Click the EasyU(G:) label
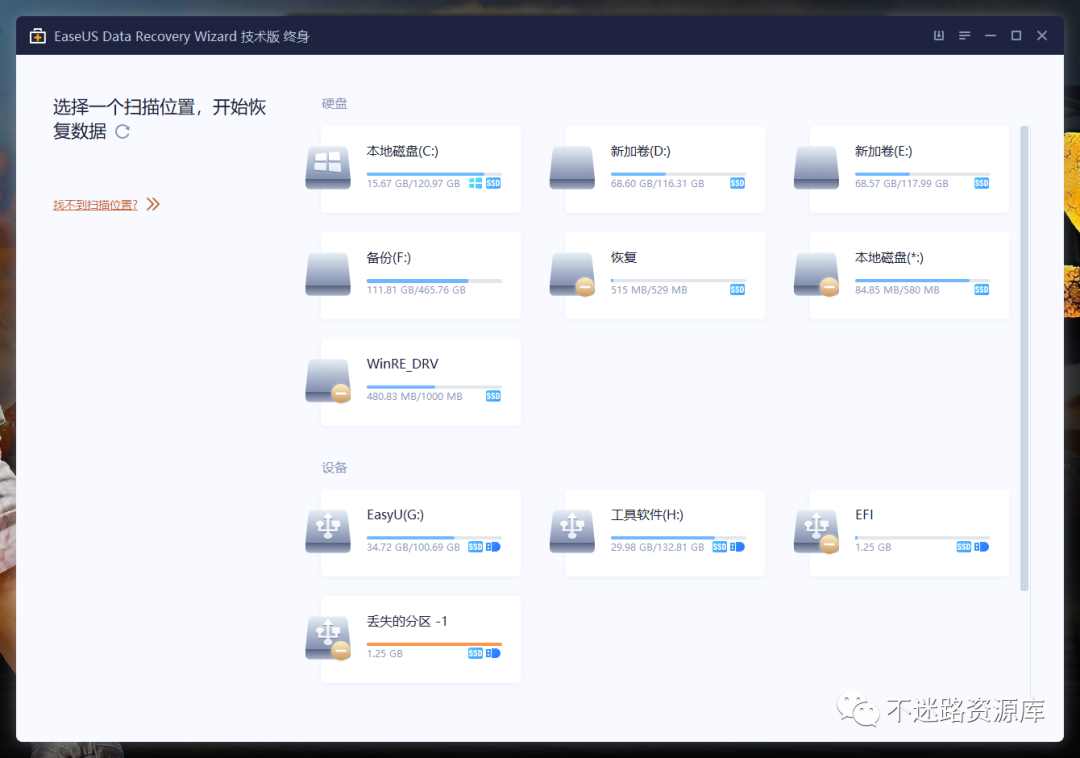Image resolution: width=1080 pixels, height=758 pixels. click(x=395, y=514)
